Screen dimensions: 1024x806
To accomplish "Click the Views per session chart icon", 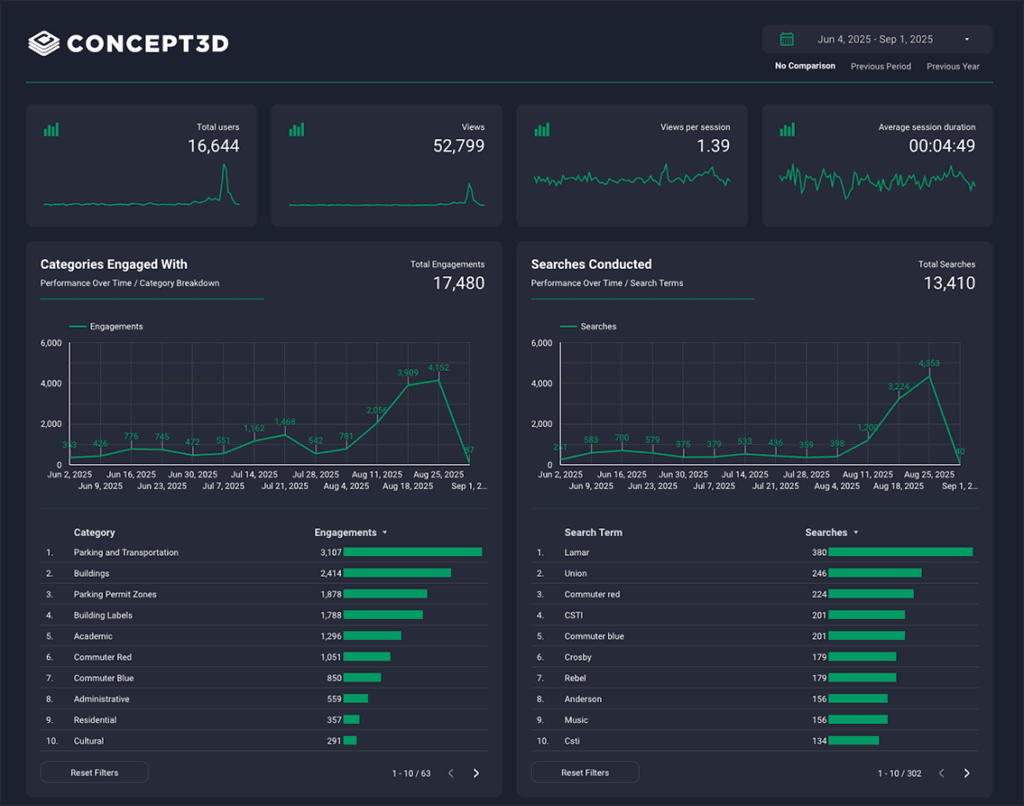I will pos(542,129).
